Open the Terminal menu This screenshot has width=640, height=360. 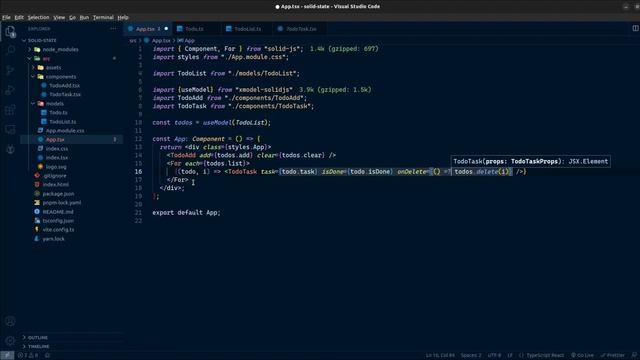(103, 18)
